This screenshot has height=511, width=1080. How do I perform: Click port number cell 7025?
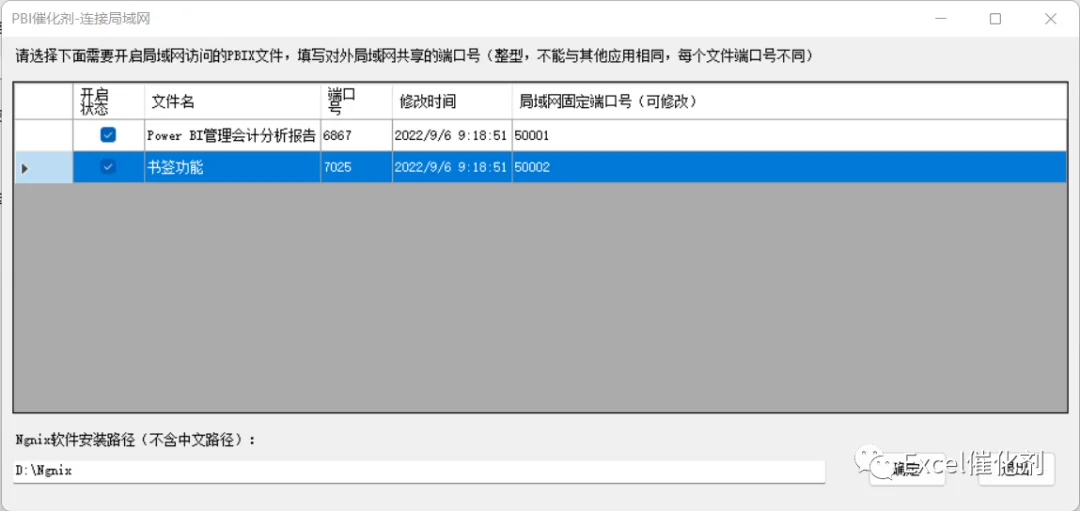tap(356, 167)
